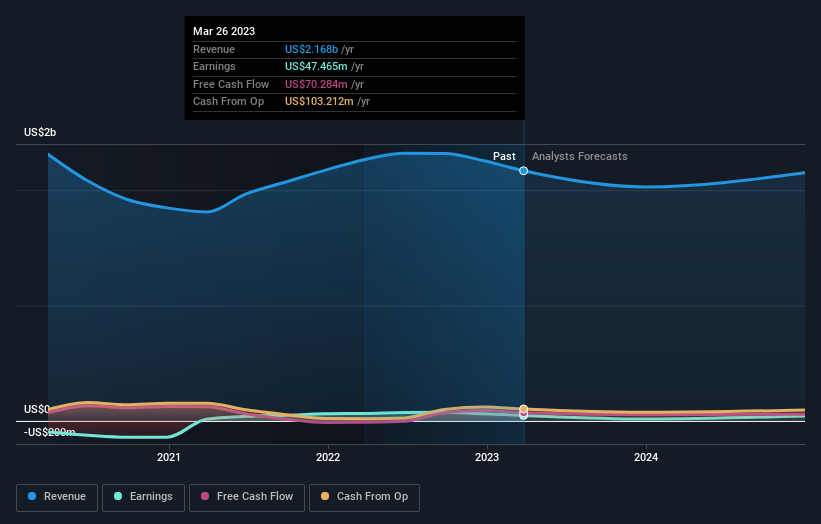Toggle the Earnings legend series
Viewport: 821px width, 524px height.
point(143,497)
